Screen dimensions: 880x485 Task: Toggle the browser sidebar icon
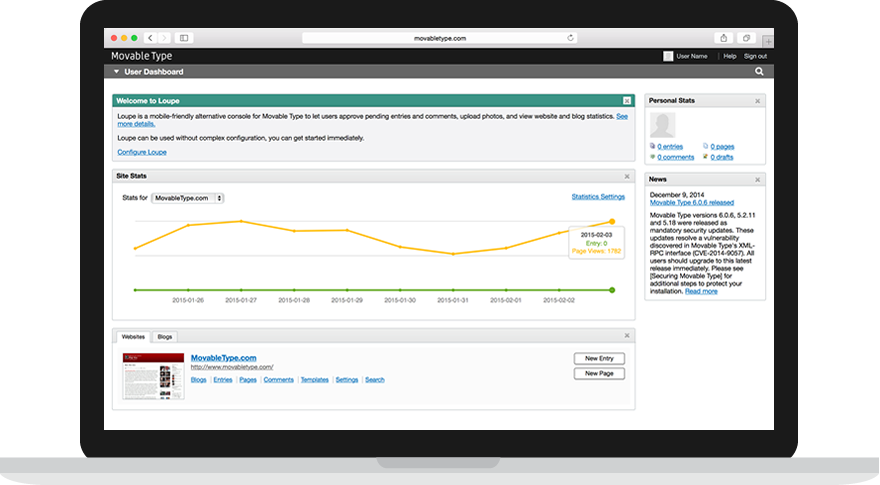pos(184,38)
